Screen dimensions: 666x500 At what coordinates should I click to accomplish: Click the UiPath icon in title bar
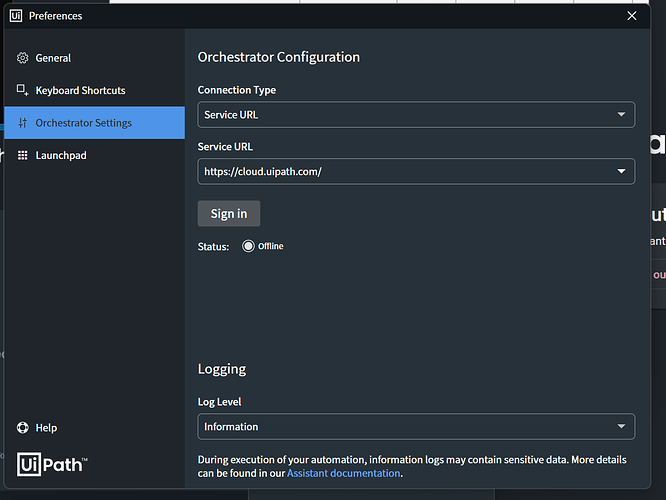(x=16, y=16)
